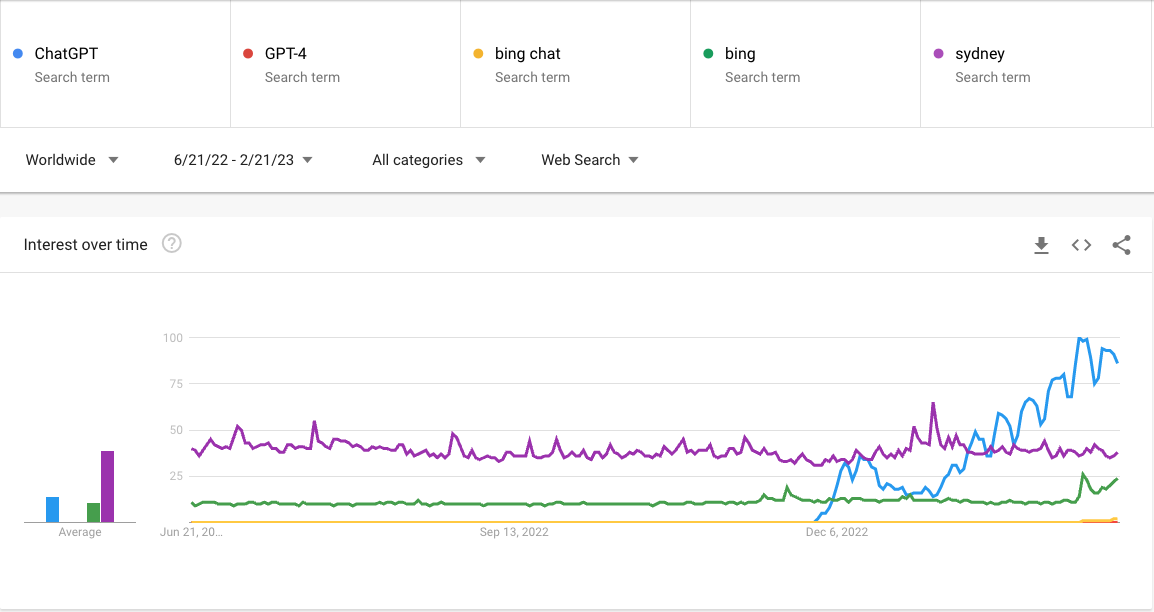Click the purple sydney average bar
1154x612 pixels.
click(x=107, y=486)
